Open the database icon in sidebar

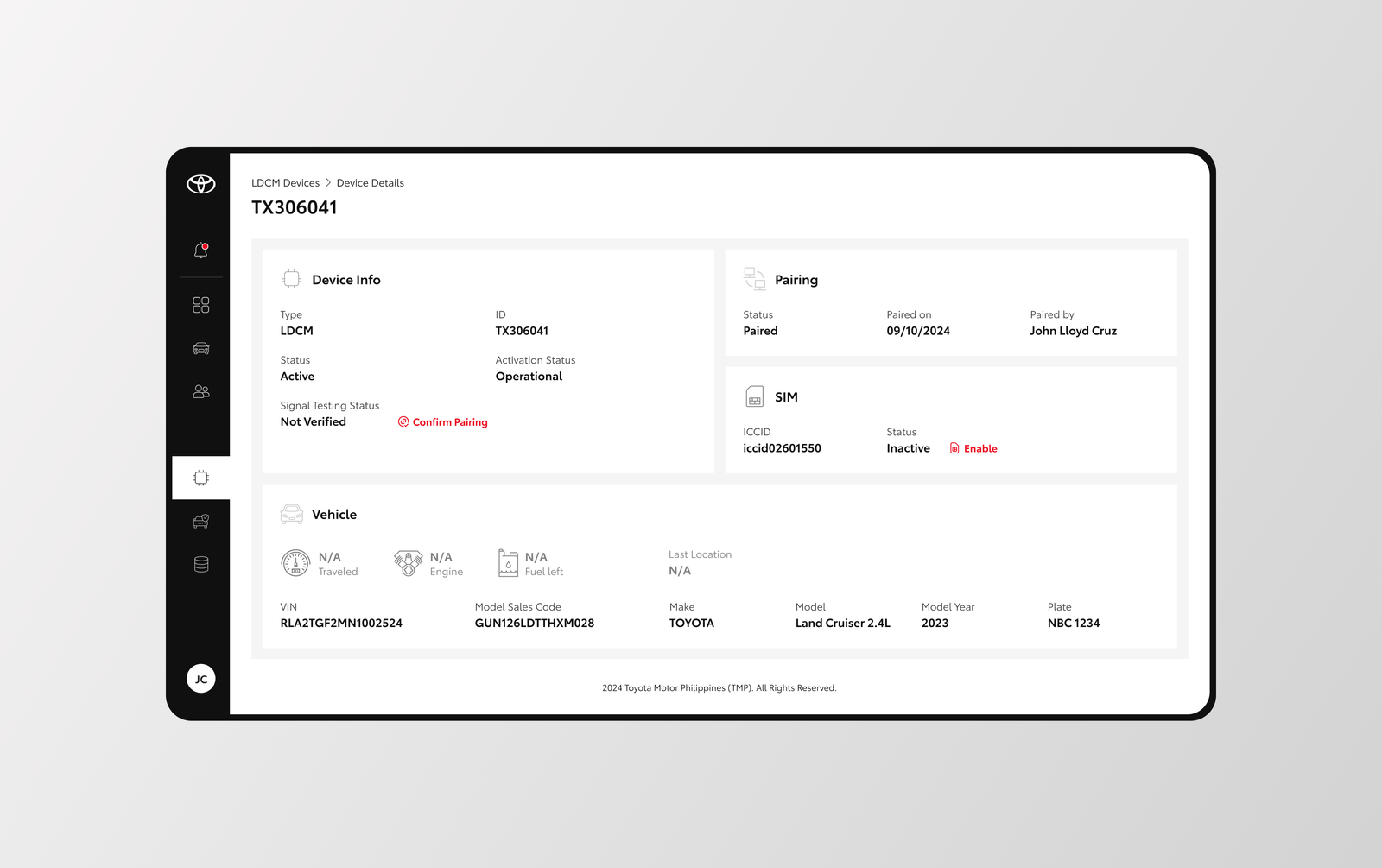tap(201, 564)
